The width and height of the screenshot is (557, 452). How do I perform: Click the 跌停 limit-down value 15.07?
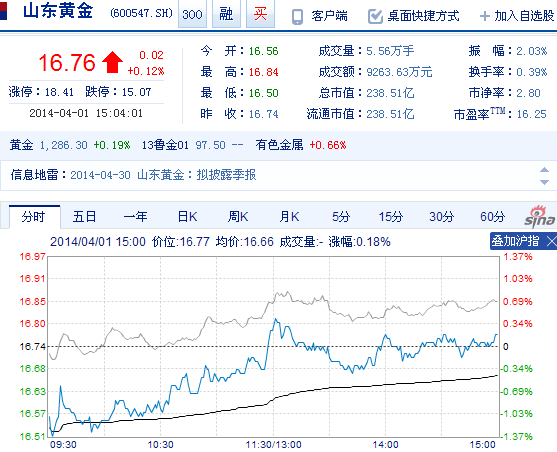pos(136,92)
